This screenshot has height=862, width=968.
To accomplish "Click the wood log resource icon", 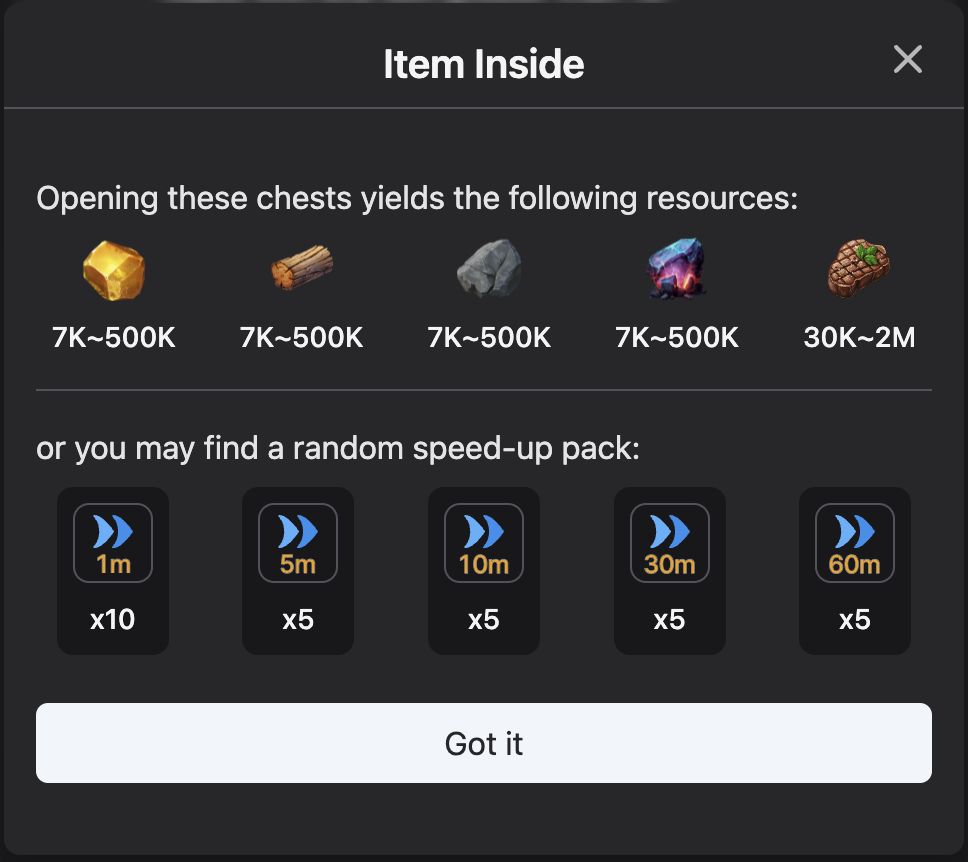I will pos(301,270).
